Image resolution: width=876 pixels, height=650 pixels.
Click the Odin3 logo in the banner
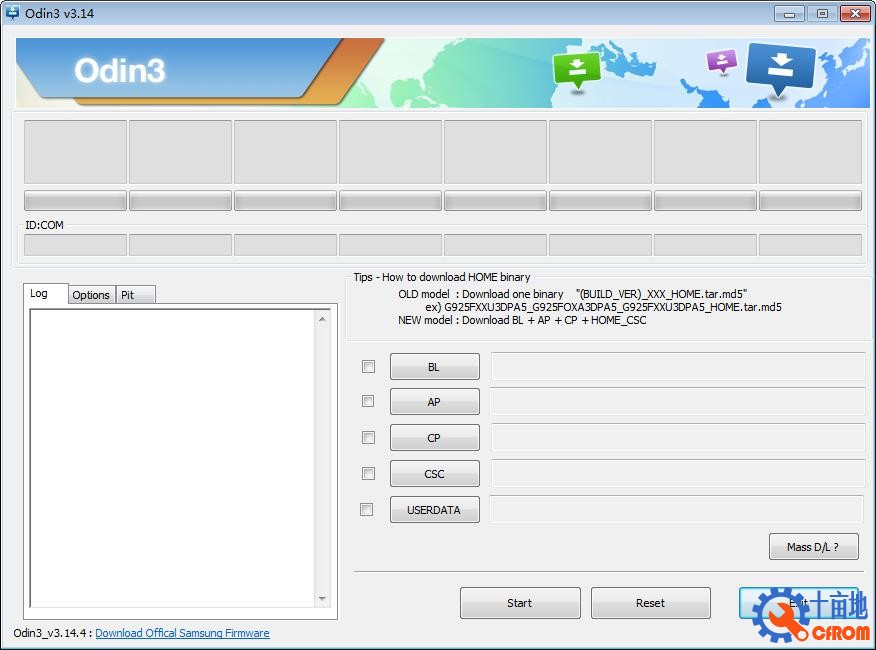click(120, 70)
